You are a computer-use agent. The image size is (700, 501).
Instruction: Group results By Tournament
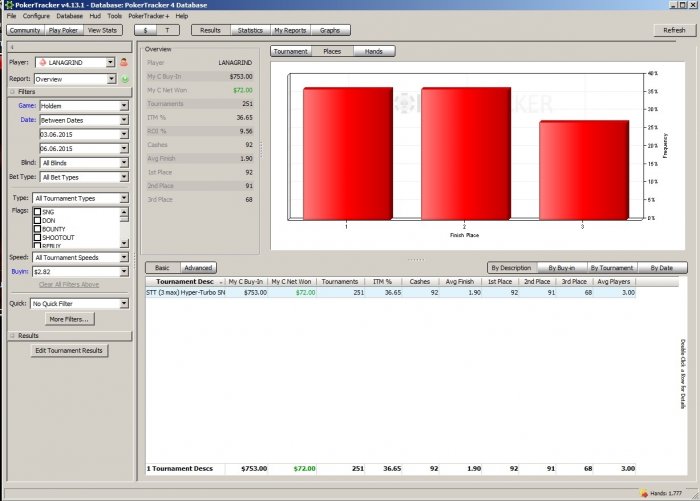pos(612,268)
